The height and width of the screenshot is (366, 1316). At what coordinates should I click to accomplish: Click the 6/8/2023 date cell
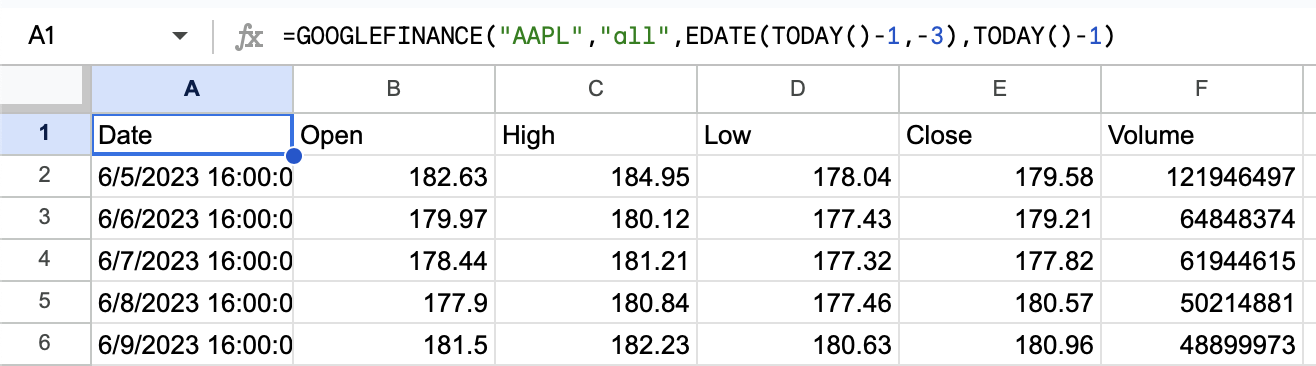(193, 303)
